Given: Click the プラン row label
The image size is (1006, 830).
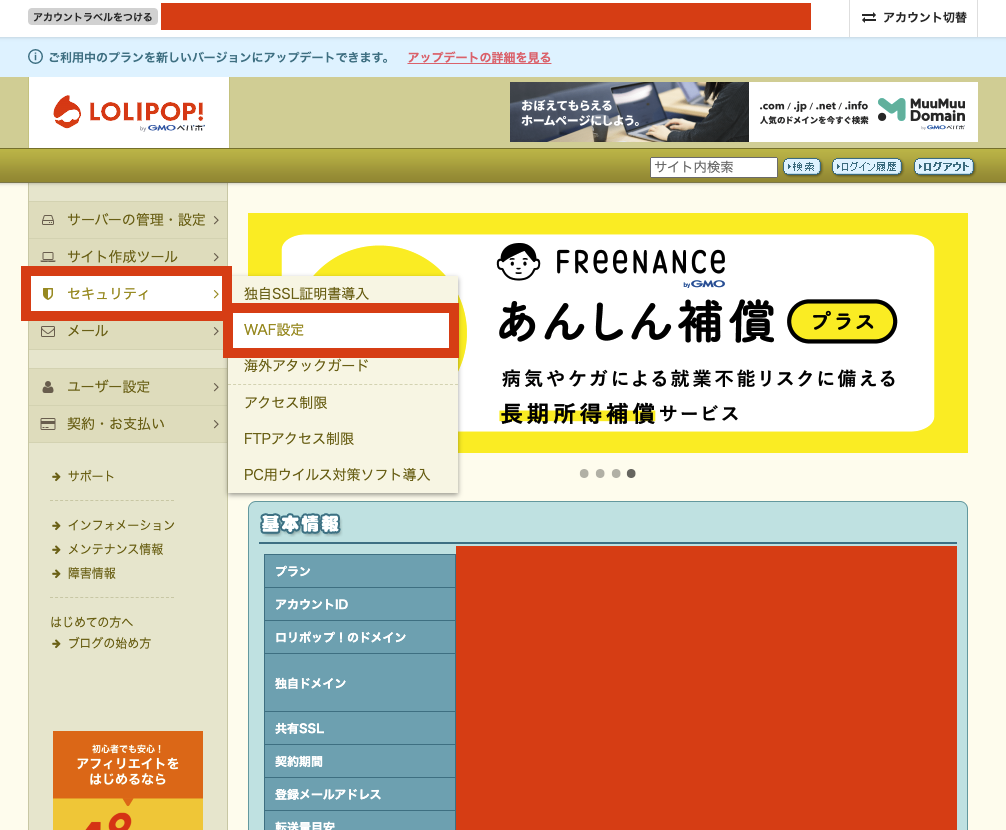Looking at the screenshot, I should click(360, 572).
